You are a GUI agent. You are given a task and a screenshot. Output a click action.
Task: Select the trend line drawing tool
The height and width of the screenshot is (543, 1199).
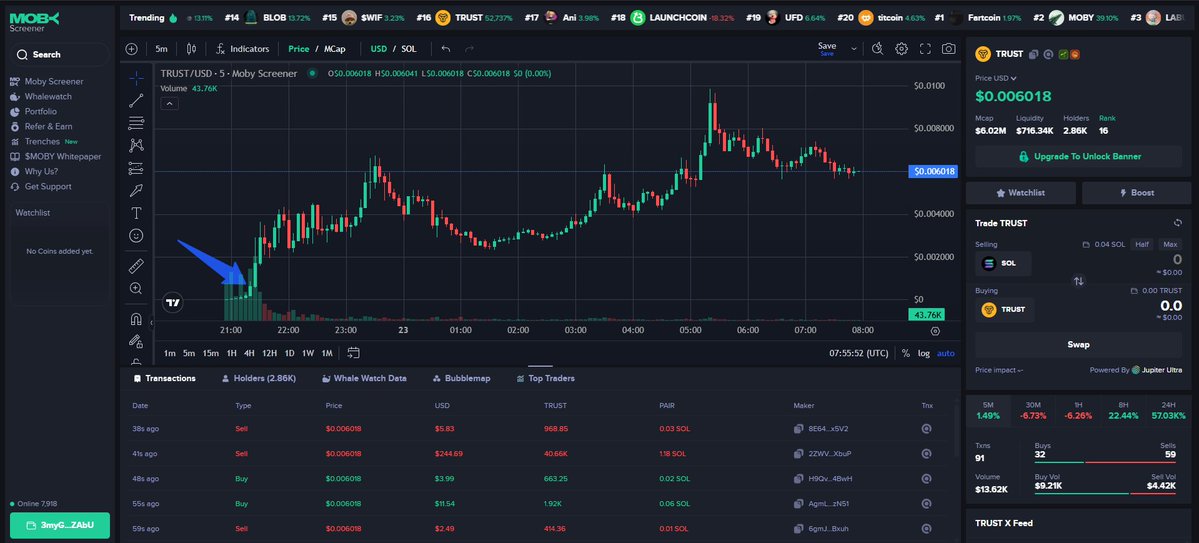pyautogui.click(x=136, y=100)
